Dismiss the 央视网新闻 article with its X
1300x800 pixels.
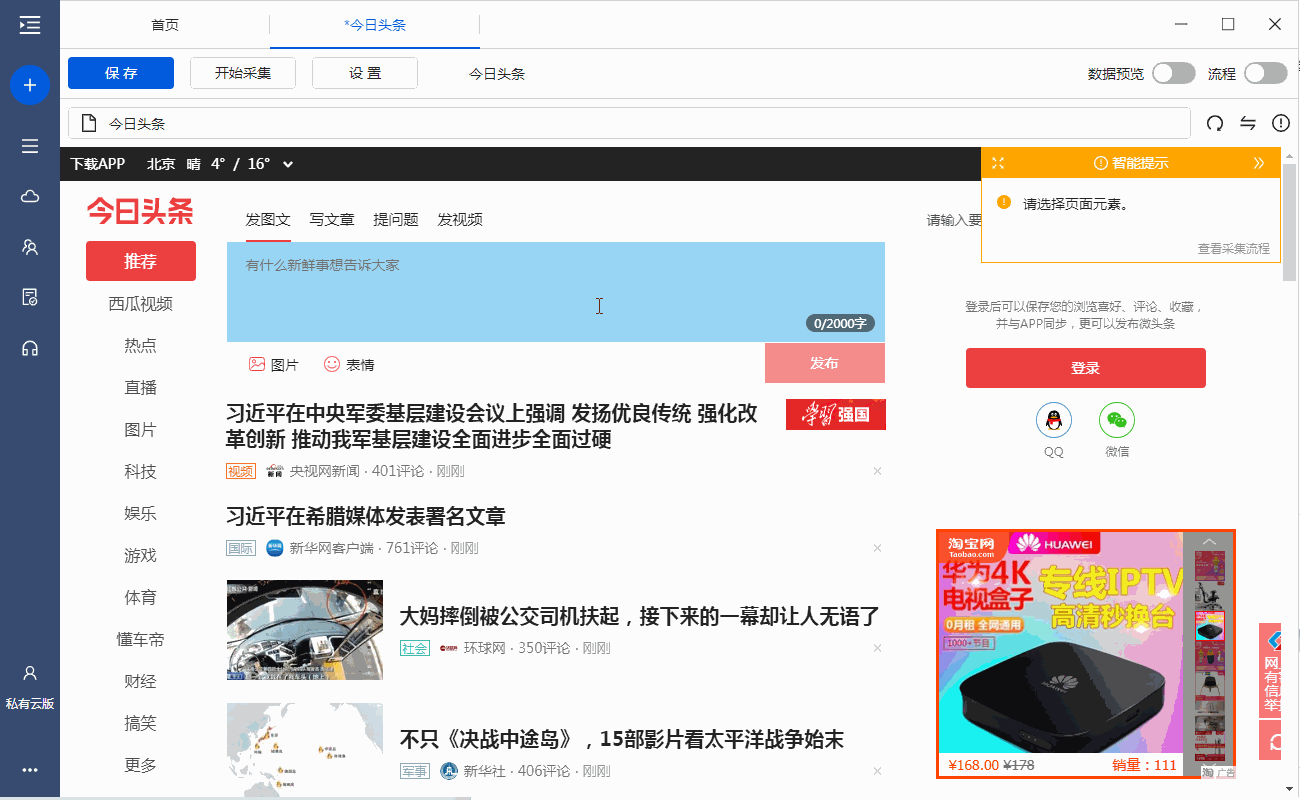(x=877, y=471)
